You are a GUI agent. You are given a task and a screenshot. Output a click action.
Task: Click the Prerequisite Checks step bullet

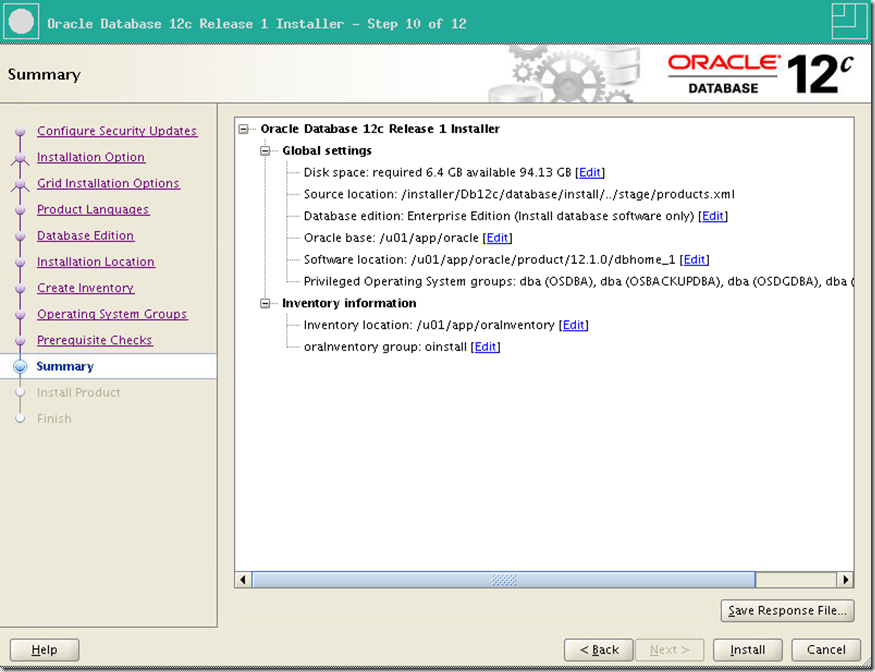(x=20, y=342)
